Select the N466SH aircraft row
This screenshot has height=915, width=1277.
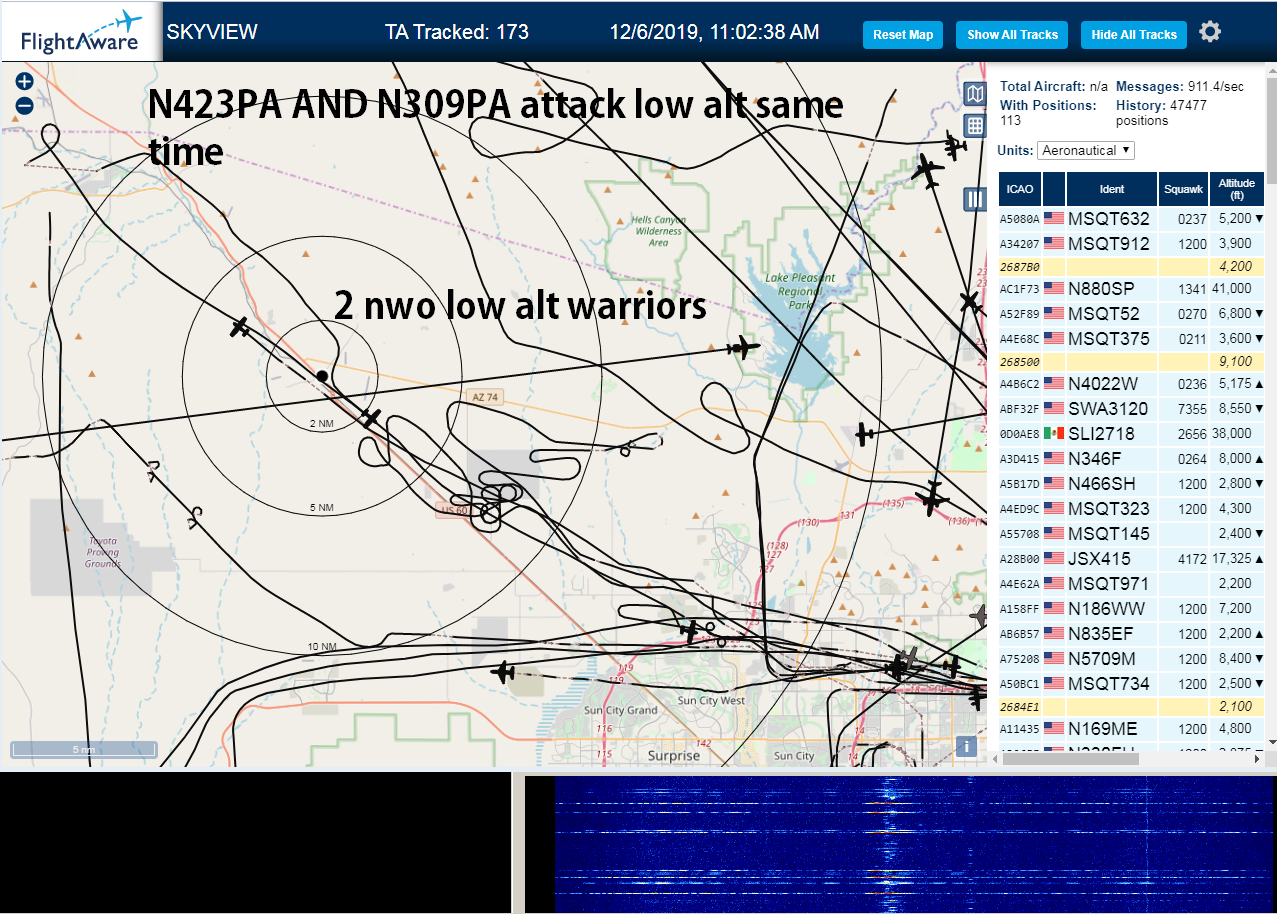[1131, 484]
